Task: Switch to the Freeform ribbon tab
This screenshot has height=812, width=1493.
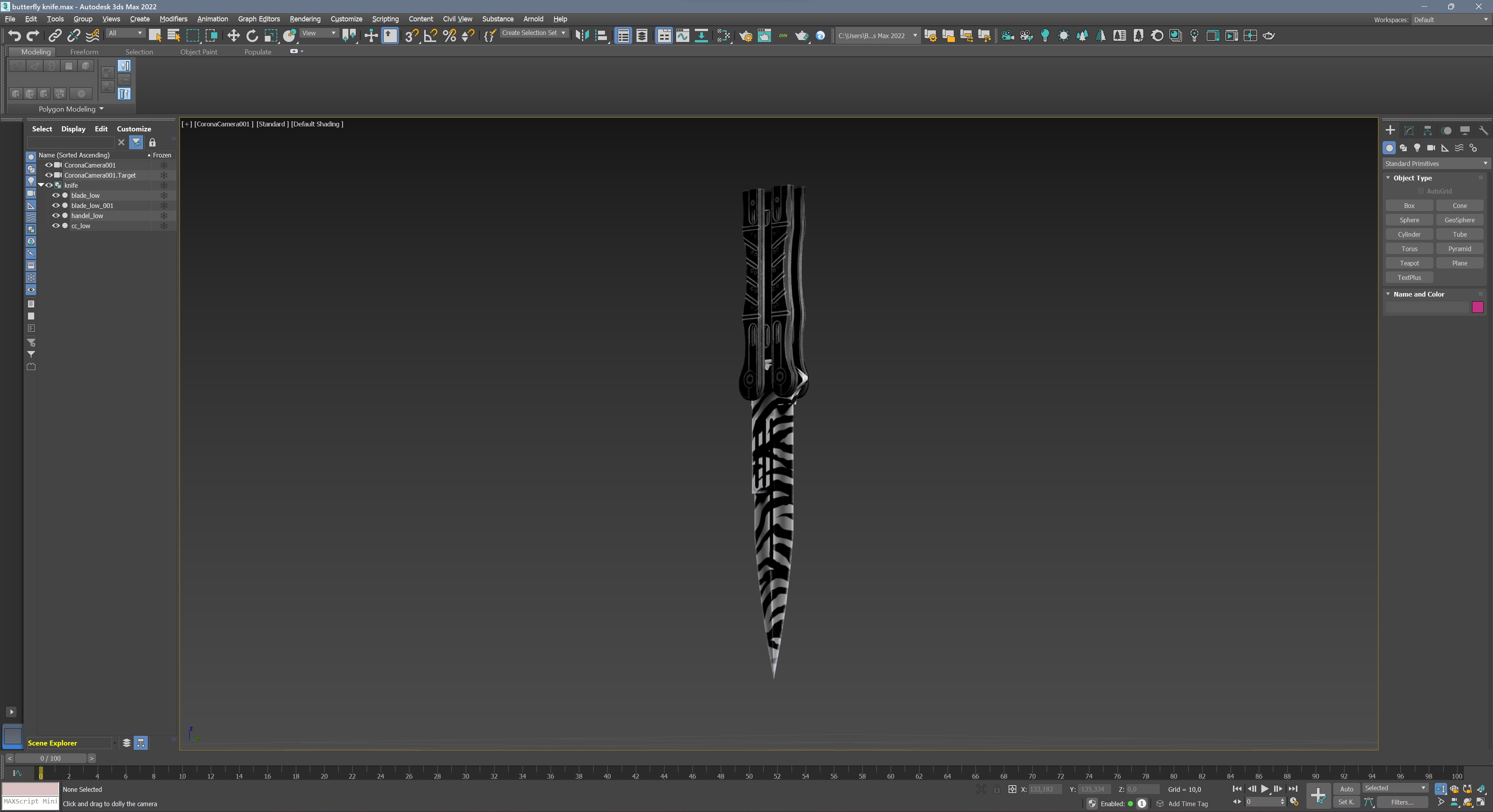Action: 84,52
